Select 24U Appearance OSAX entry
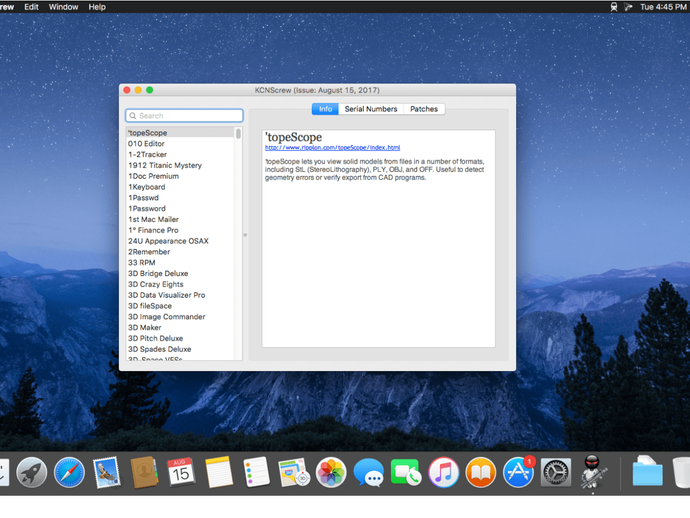This screenshot has height=518, width=690. click(180, 241)
